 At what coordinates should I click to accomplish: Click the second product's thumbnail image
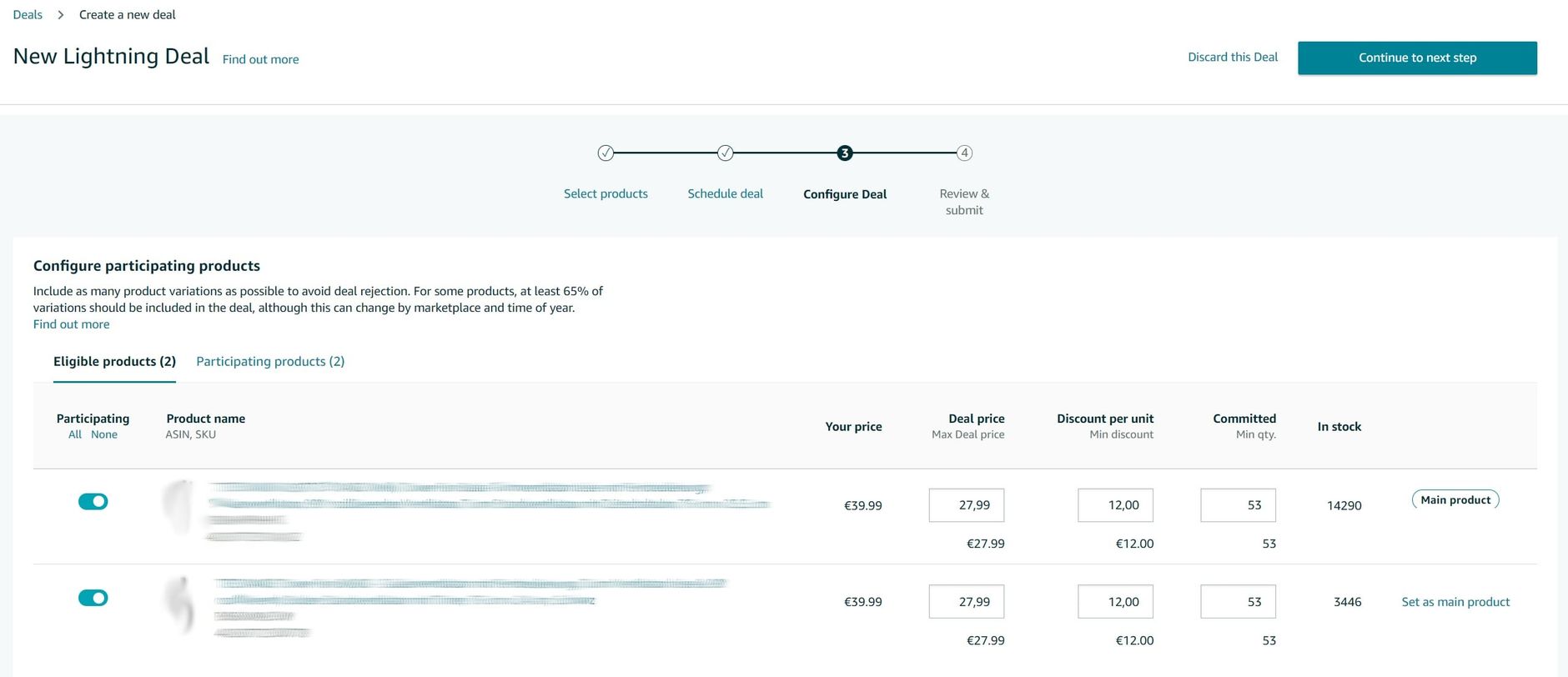pyautogui.click(x=179, y=605)
